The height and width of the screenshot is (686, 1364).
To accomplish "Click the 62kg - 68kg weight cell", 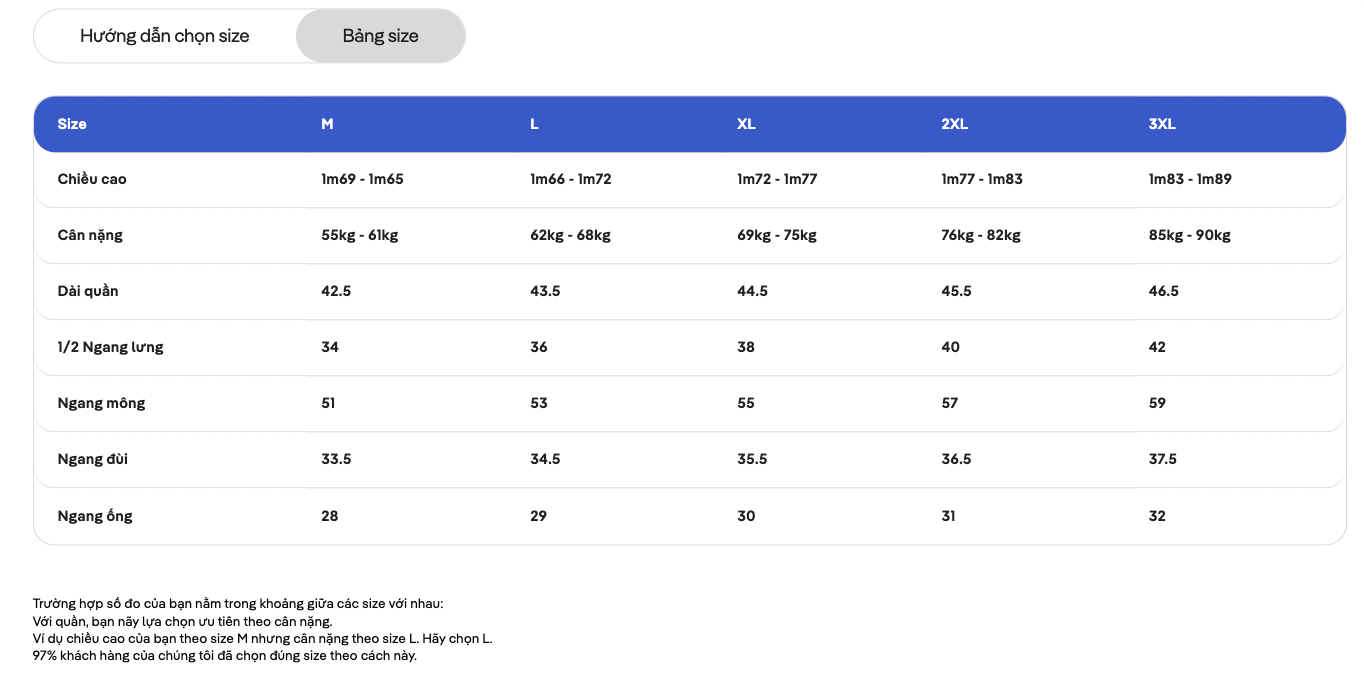I will [570, 235].
